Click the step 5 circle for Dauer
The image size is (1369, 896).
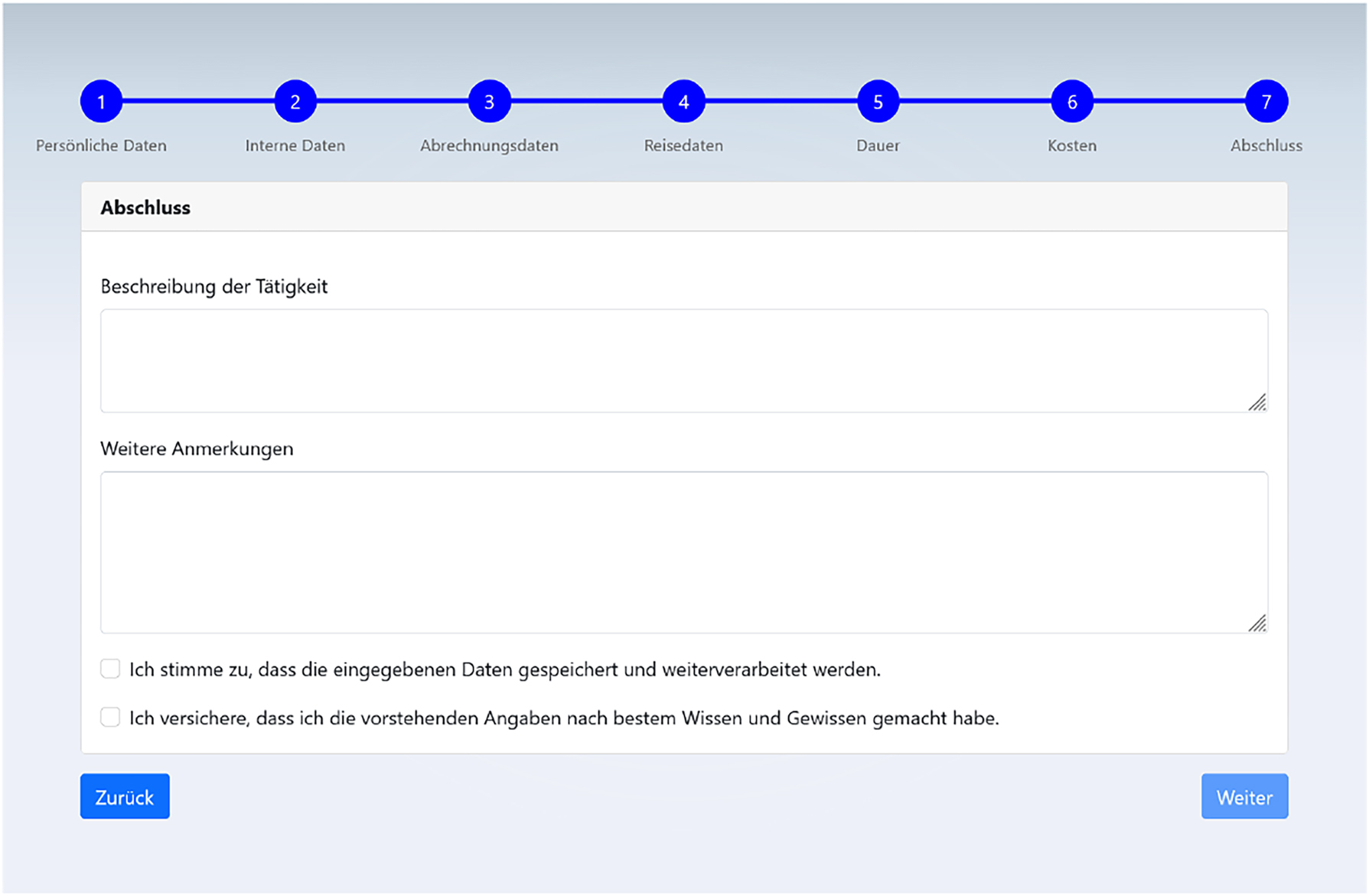(x=878, y=100)
